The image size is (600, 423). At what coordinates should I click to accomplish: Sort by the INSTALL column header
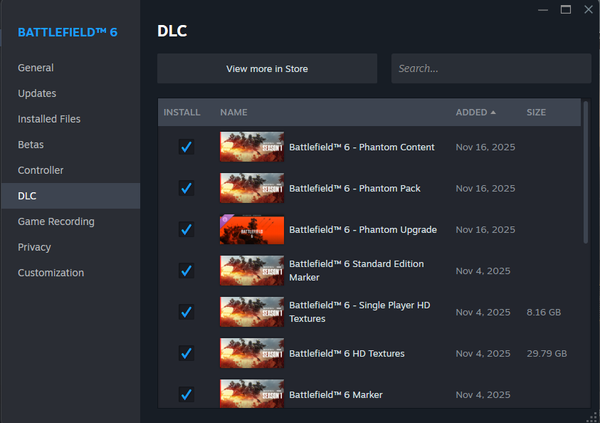coord(181,112)
